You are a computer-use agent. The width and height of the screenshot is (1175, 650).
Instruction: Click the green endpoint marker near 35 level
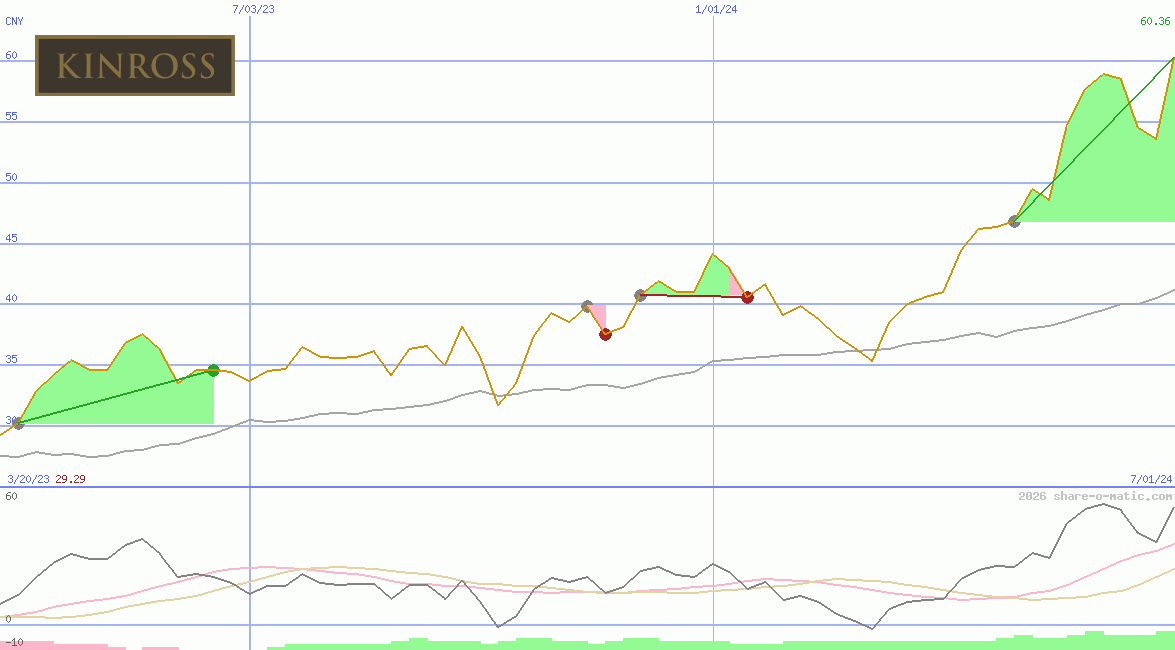[212, 370]
